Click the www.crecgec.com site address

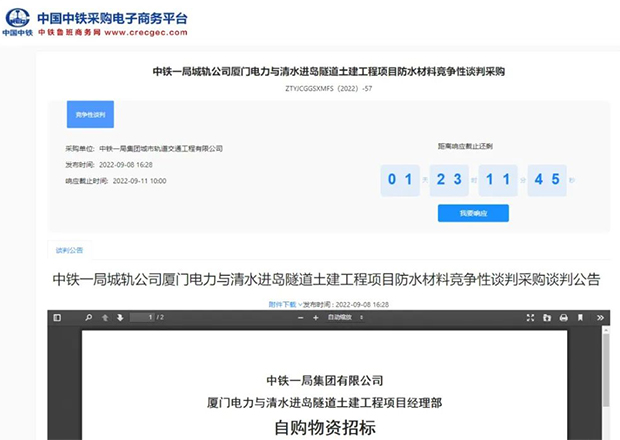[146, 32]
